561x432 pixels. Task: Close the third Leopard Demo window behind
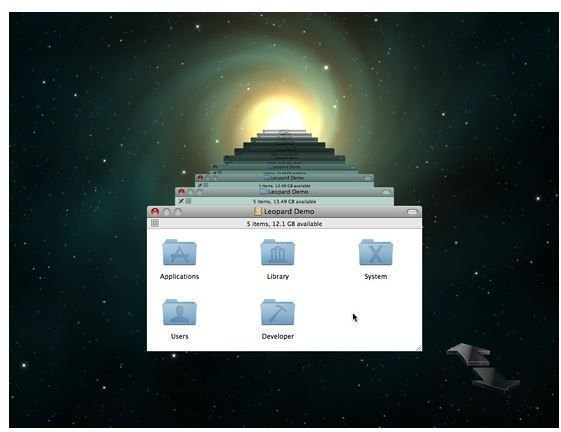(x=200, y=178)
